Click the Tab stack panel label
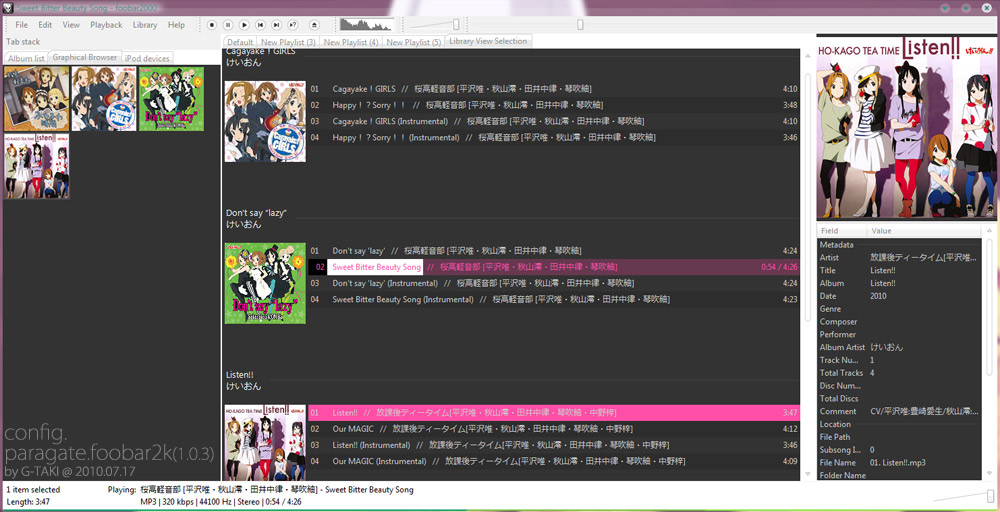 click(x=23, y=41)
